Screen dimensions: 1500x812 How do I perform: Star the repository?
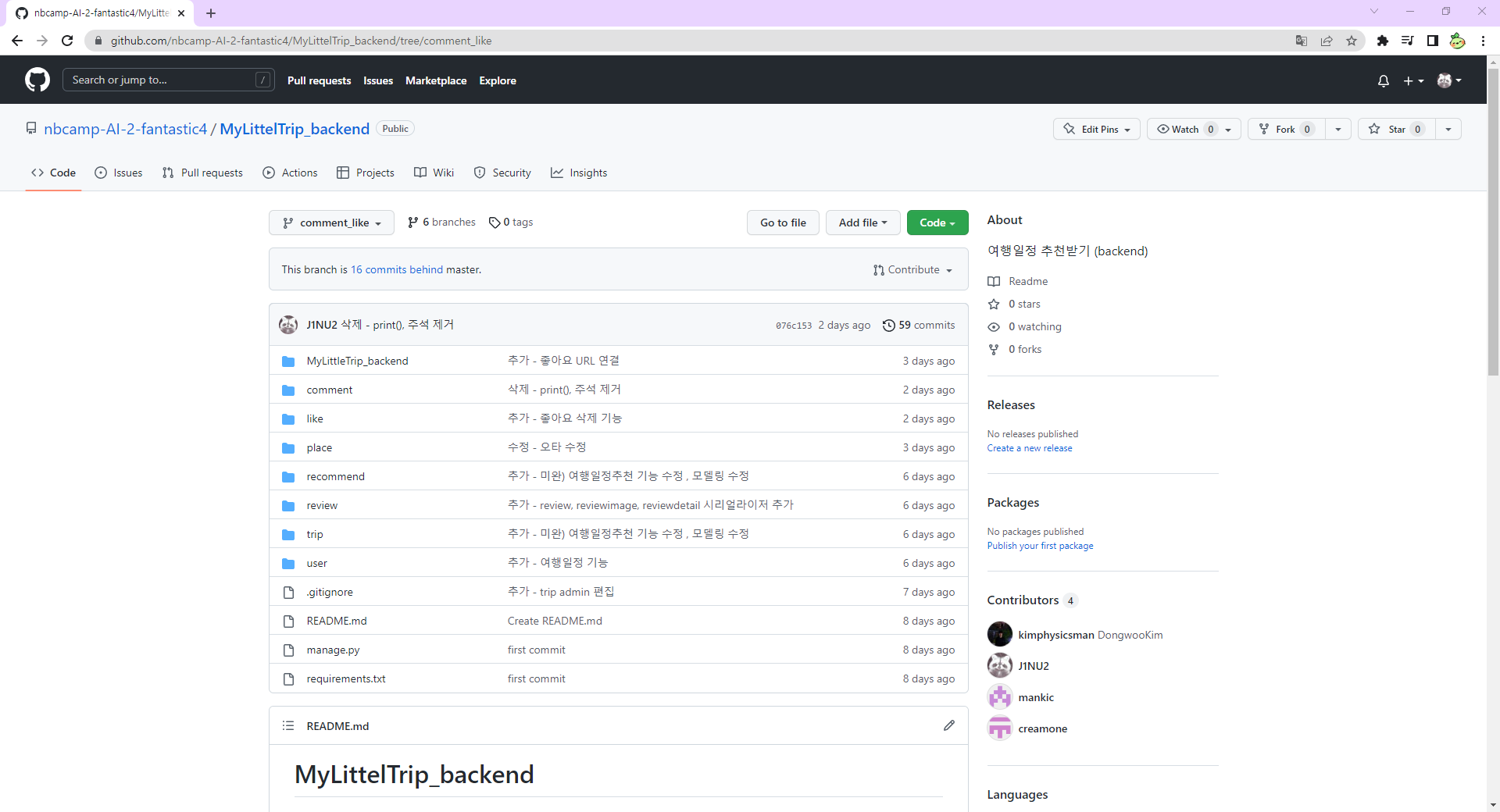1397,129
